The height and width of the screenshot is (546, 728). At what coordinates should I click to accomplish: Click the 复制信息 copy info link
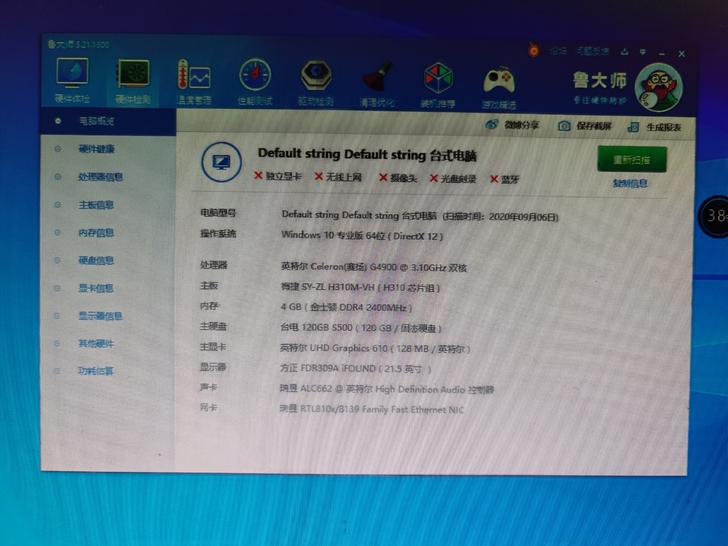pos(630,183)
